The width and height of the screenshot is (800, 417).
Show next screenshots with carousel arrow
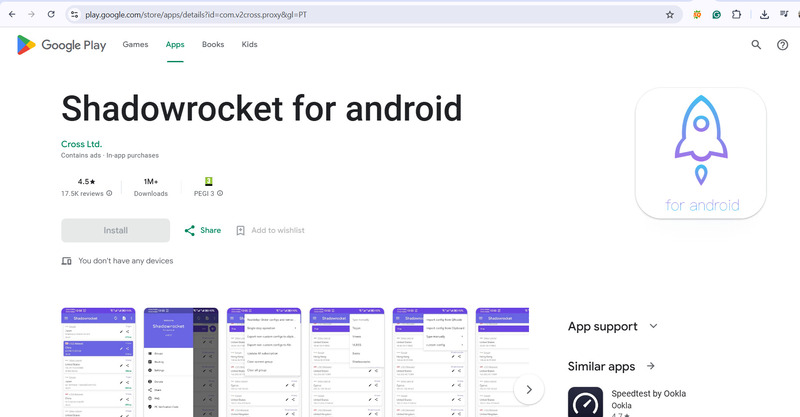click(x=529, y=389)
